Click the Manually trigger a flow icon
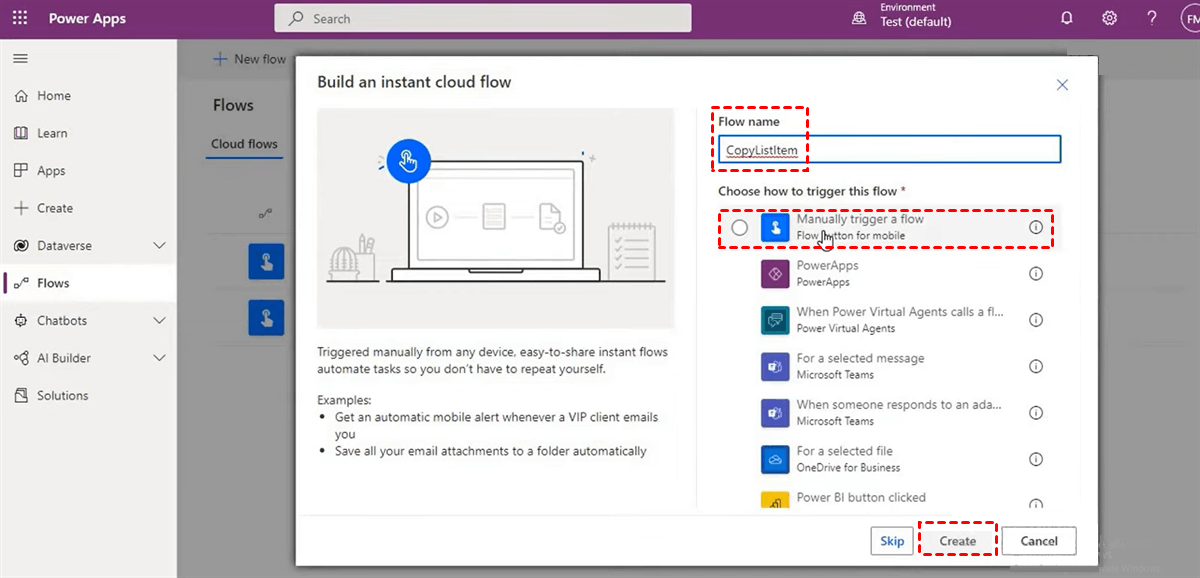Image resolution: width=1200 pixels, height=578 pixels. 776,227
